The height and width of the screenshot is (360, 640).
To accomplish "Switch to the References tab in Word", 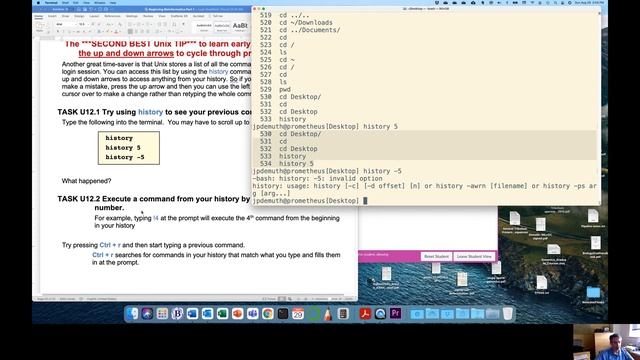I will click(112, 16).
